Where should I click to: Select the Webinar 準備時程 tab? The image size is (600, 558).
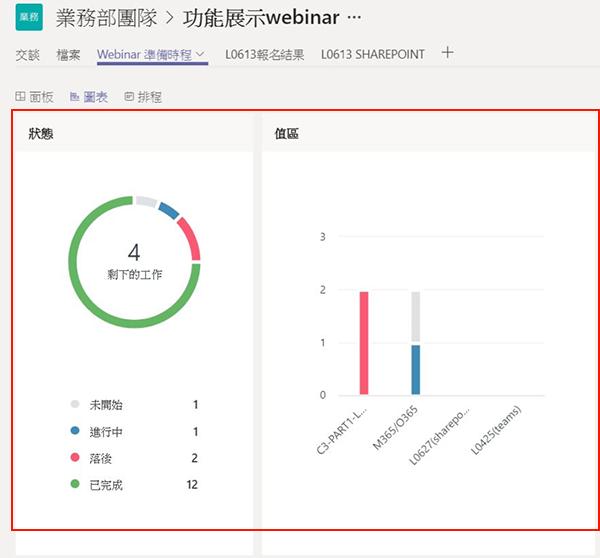[x=144, y=55]
